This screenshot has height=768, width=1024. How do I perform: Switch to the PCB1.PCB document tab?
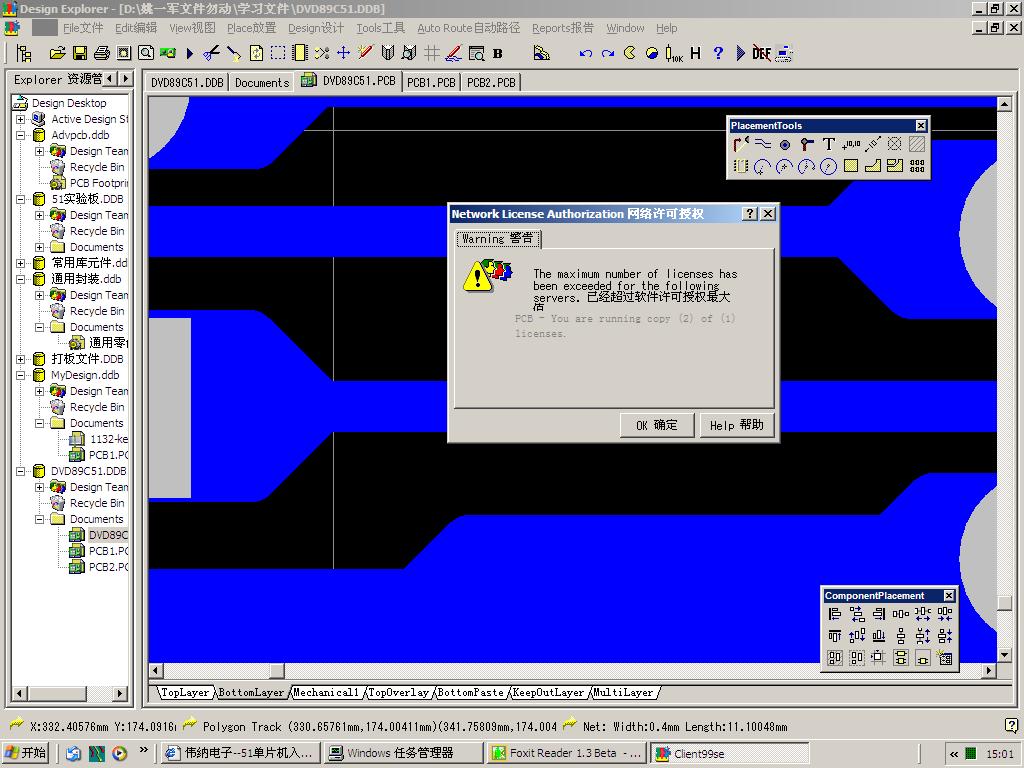click(x=431, y=83)
